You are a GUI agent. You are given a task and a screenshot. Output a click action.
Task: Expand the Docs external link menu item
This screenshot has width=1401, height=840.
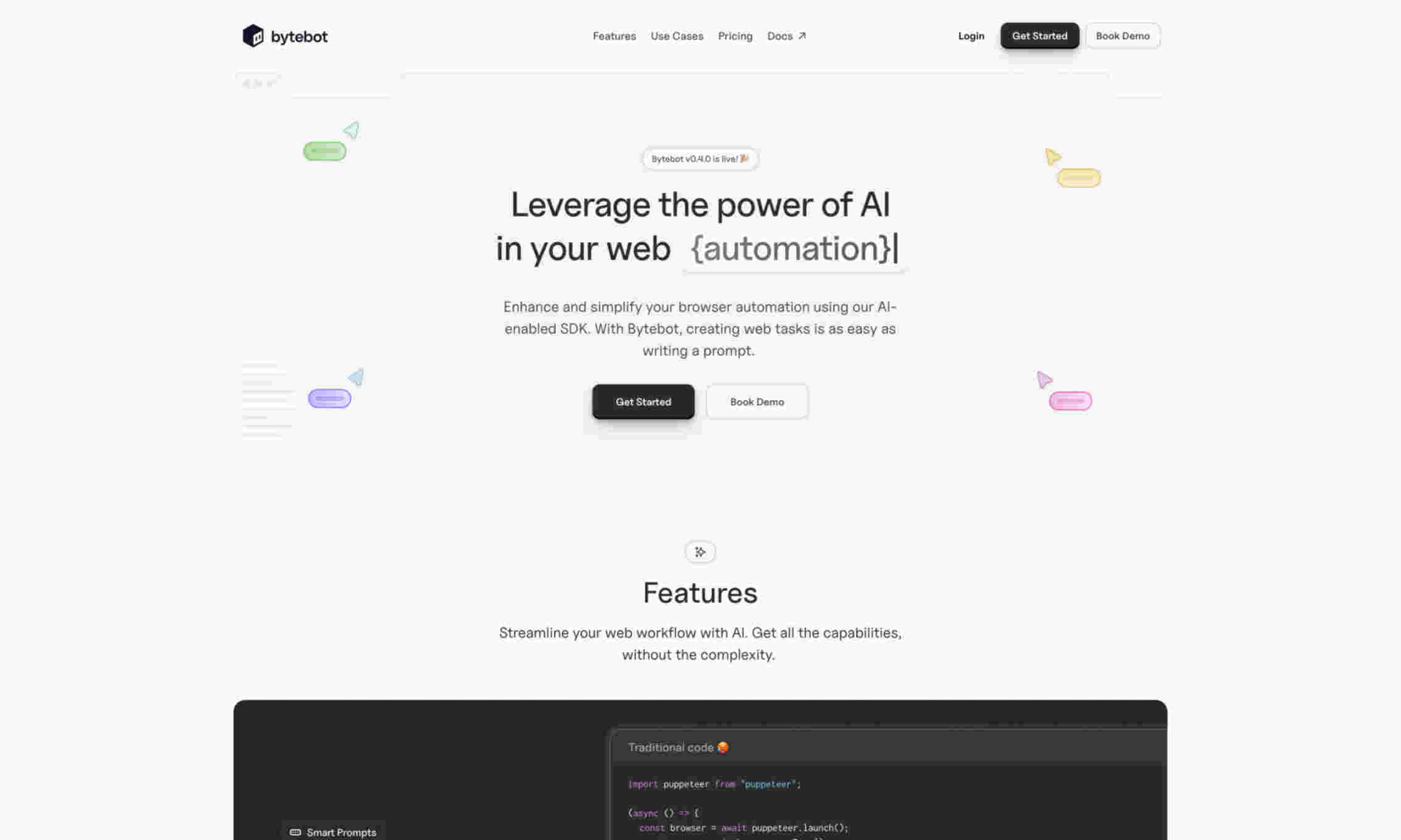coord(787,35)
